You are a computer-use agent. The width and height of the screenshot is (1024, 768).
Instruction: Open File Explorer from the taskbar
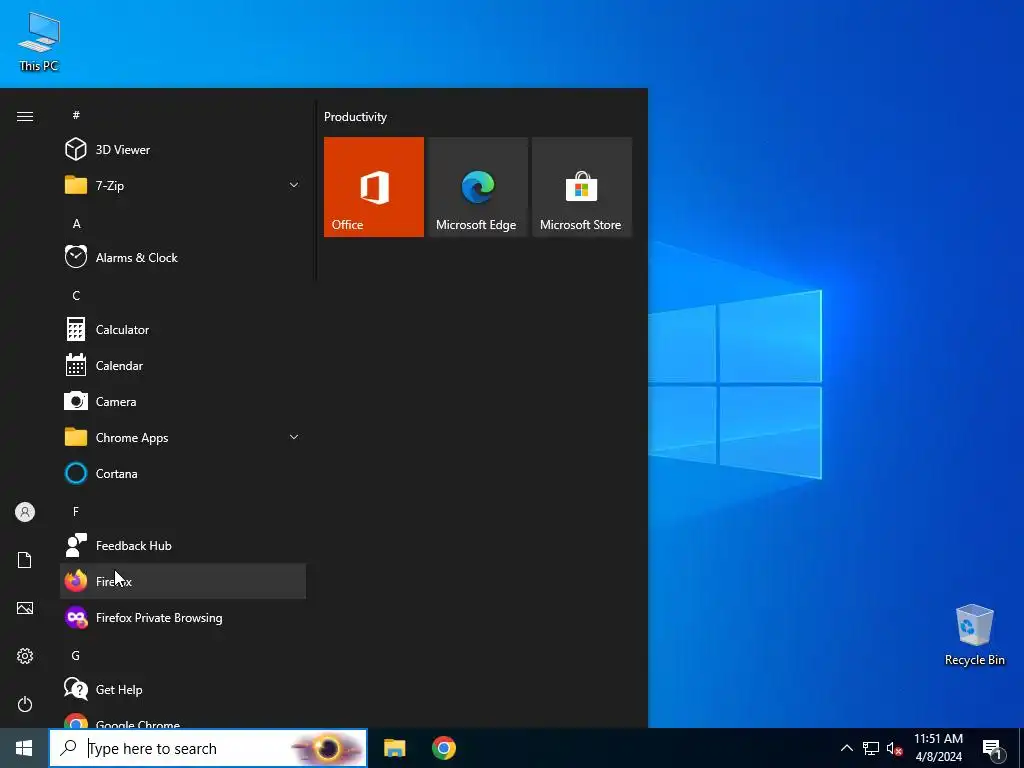[x=394, y=748]
